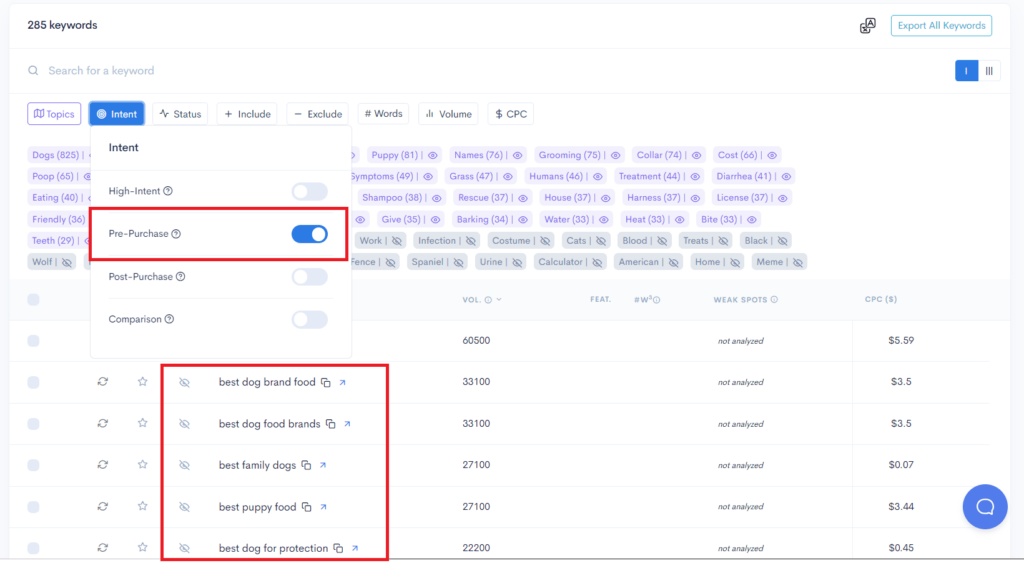Screen dimensions: 1024x583
Task: Open the Volume filter dropdown
Action: click(x=448, y=113)
